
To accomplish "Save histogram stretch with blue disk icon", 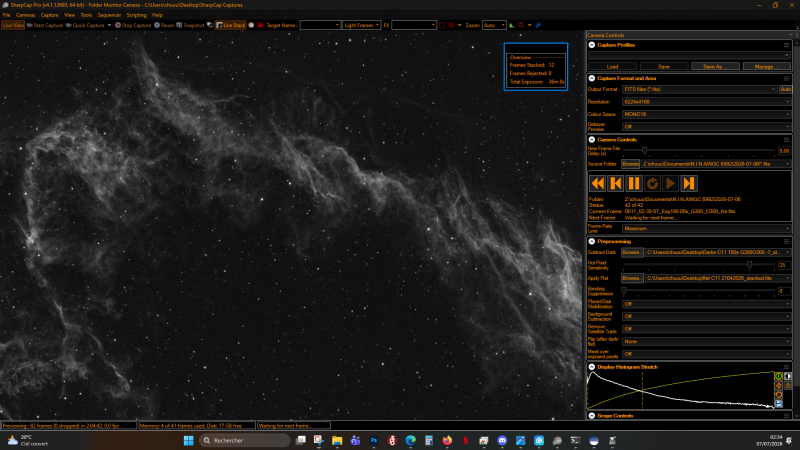I will tap(779, 404).
